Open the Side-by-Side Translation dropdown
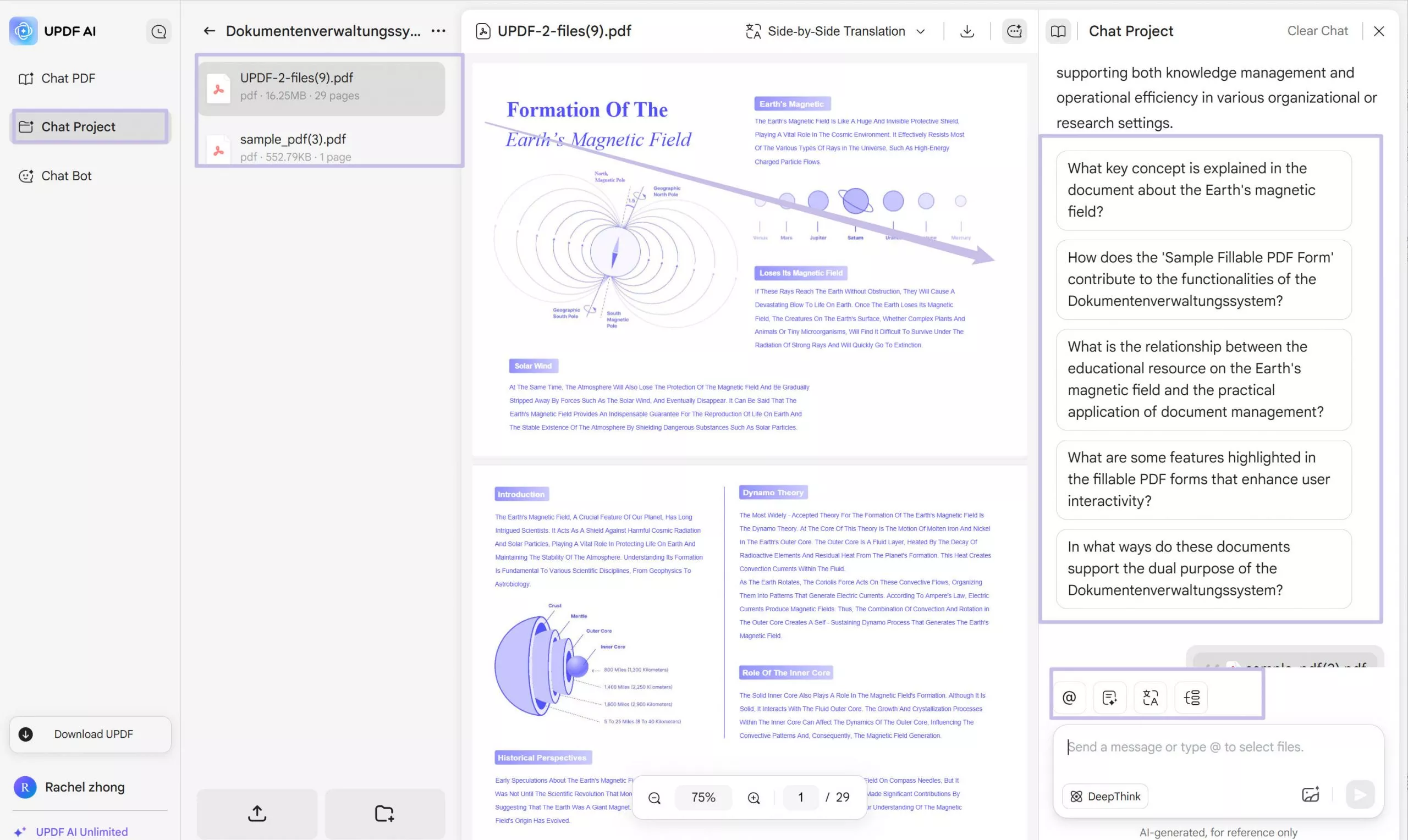The height and width of the screenshot is (840, 1408). pos(835,31)
